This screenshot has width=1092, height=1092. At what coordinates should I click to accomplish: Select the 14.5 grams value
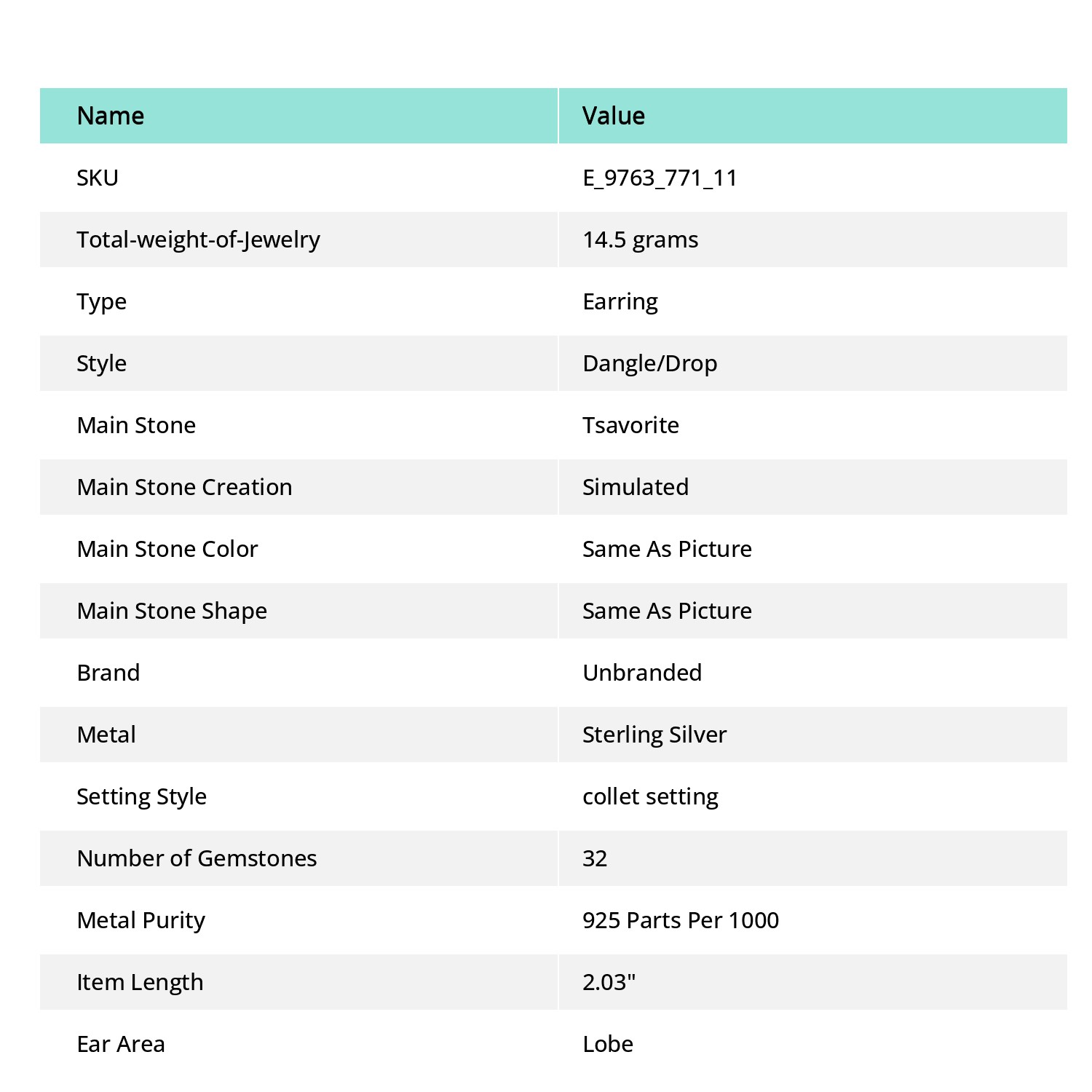coord(640,240)
